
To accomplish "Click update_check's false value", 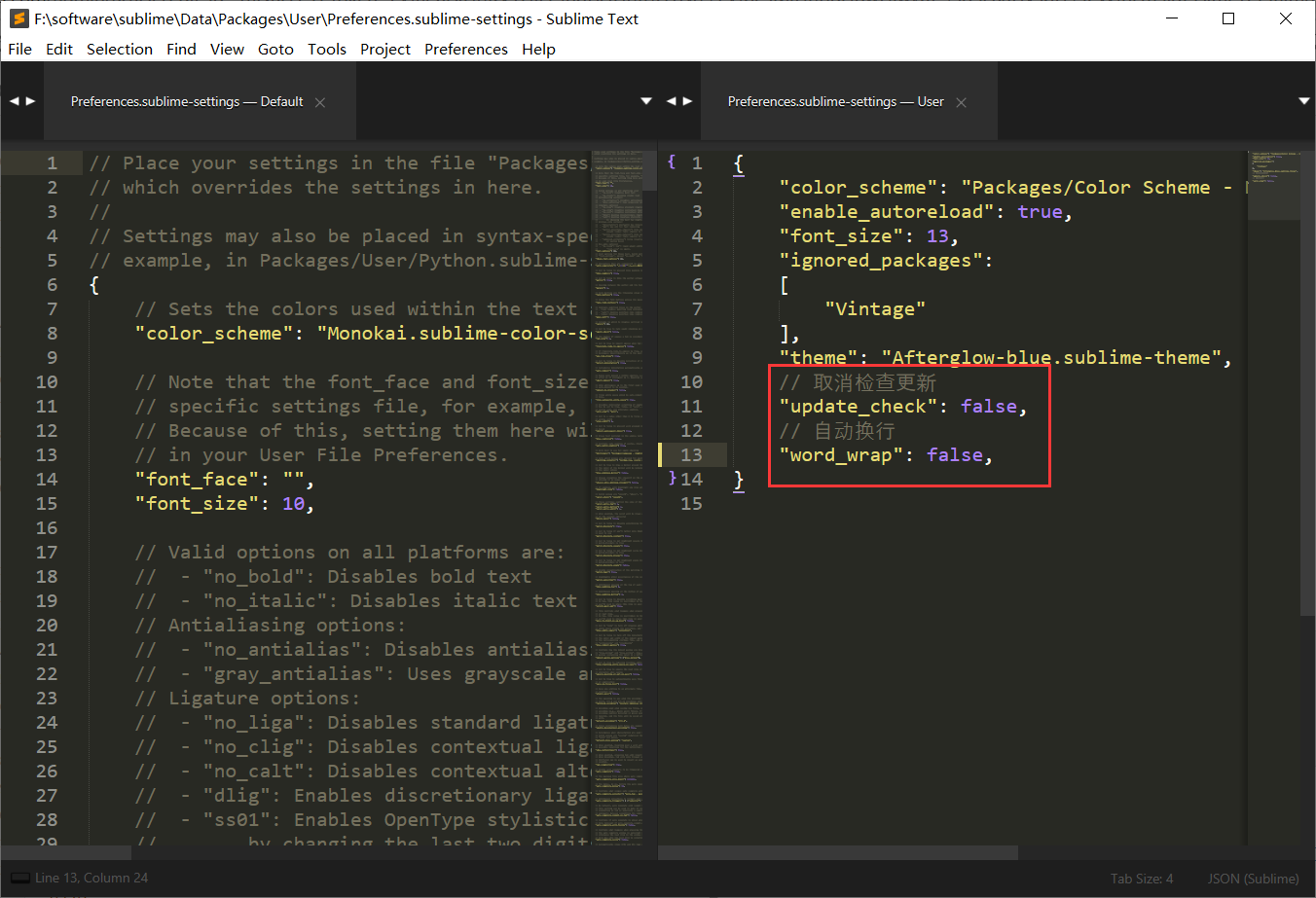I will 988,406.
